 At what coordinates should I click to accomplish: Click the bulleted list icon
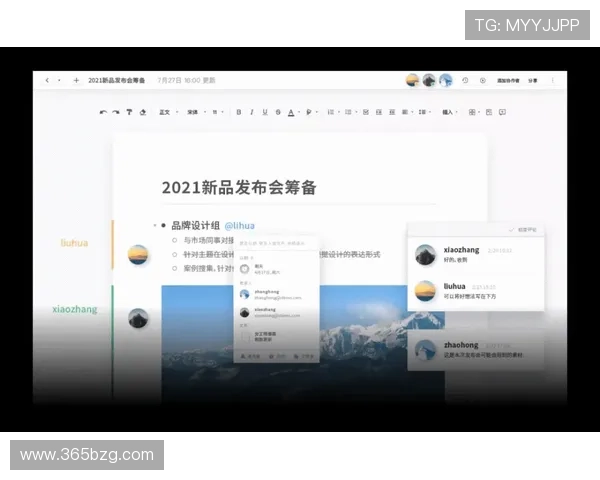tap(331, 112)
